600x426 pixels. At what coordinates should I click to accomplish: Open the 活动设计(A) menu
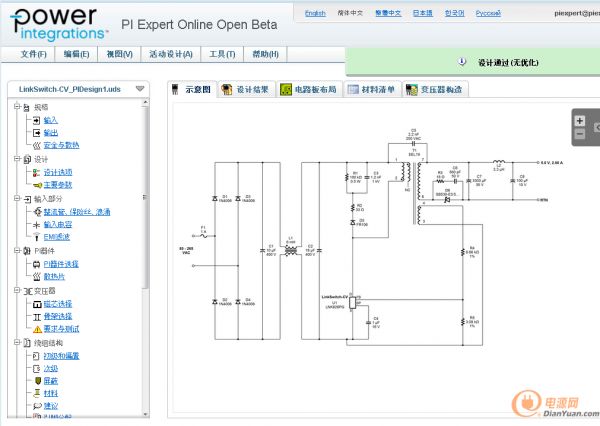(x=171, y=54)
